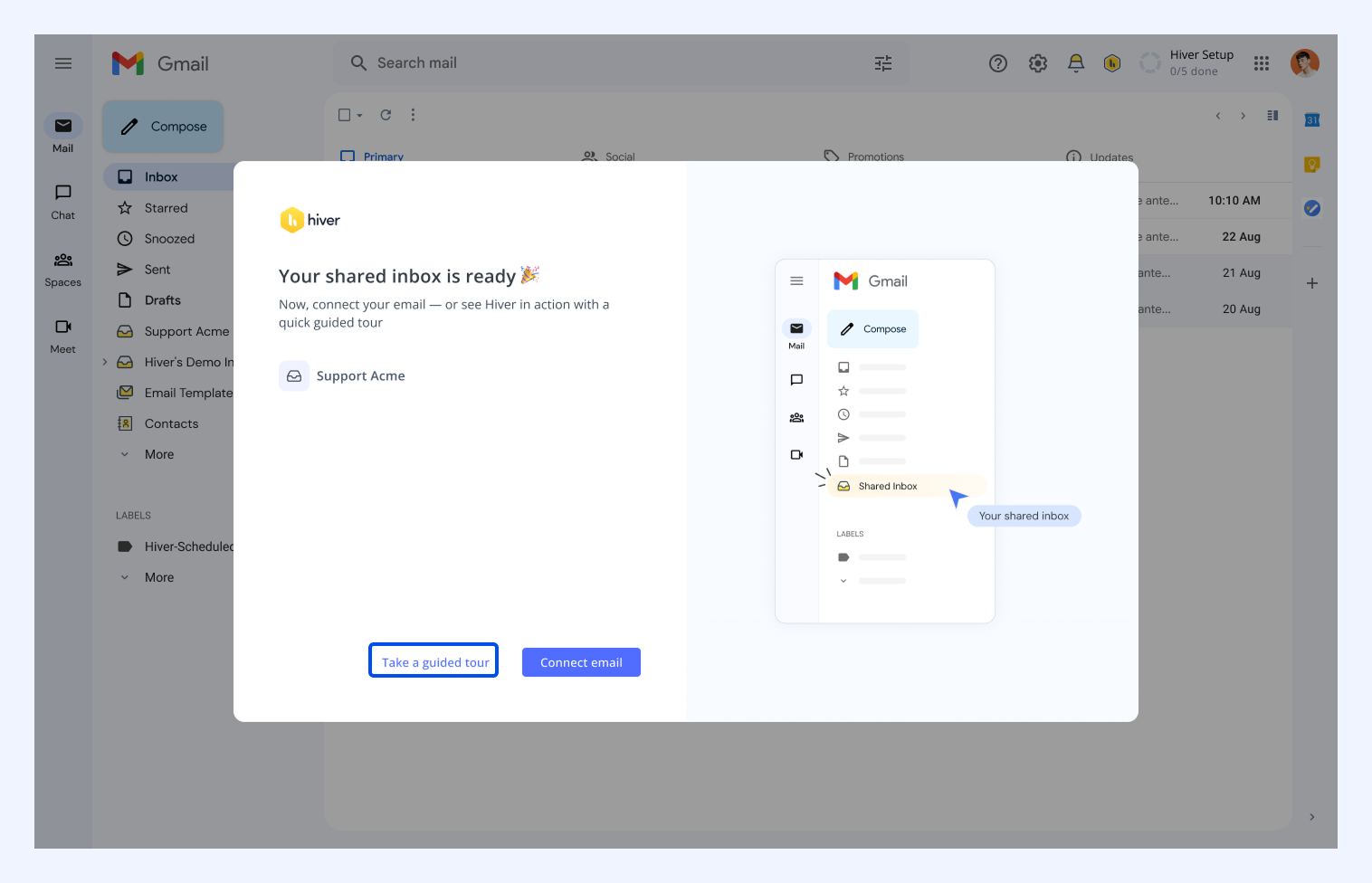Viewport: 1372px width, 883px height.
Task: Open the Inbox folder
Action: click(x=170, y=177)
